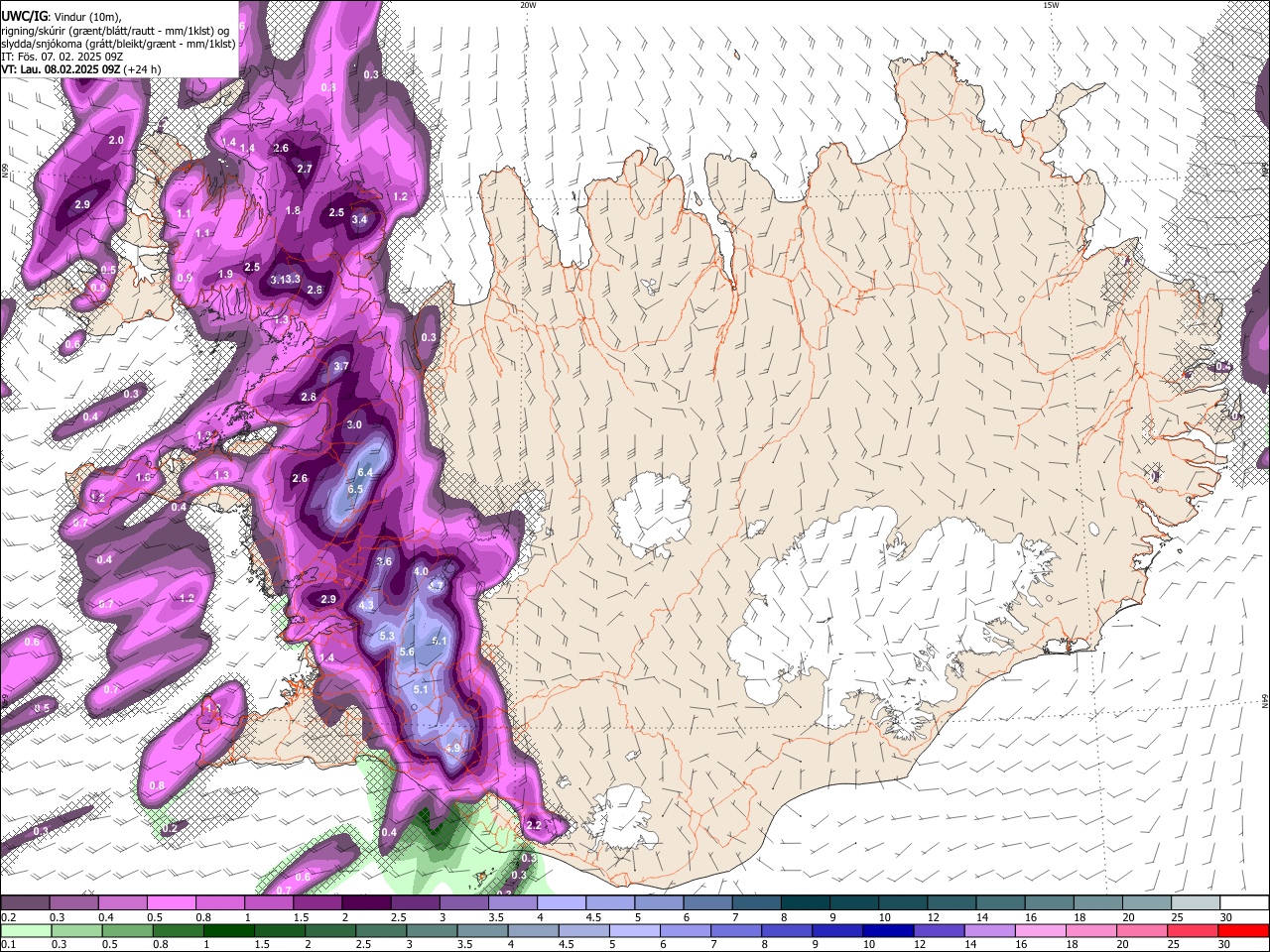Pick the dark teal top-row swatch starting at 8

click(x=805, y=903)
